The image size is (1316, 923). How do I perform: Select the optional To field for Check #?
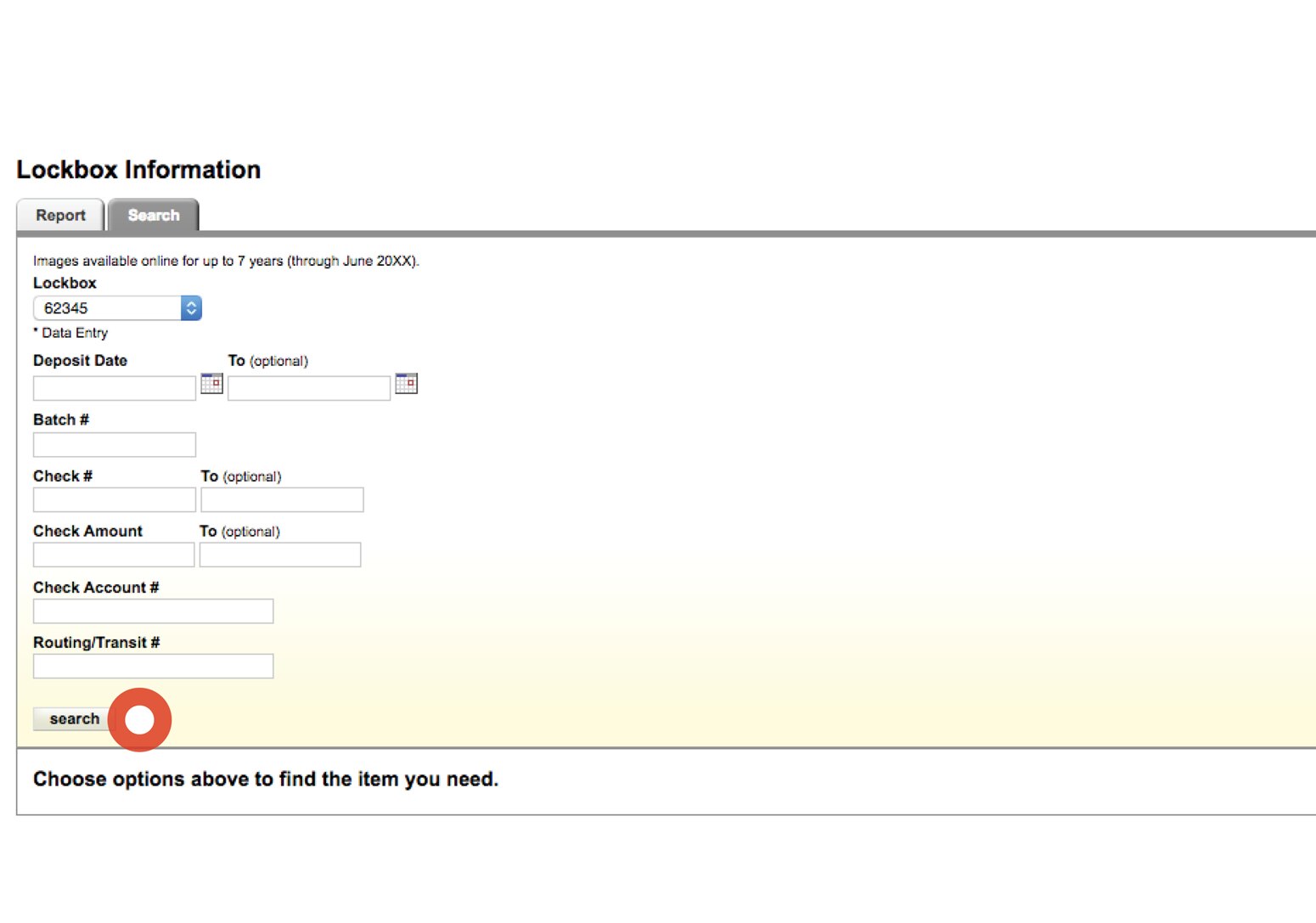(282, 499)
